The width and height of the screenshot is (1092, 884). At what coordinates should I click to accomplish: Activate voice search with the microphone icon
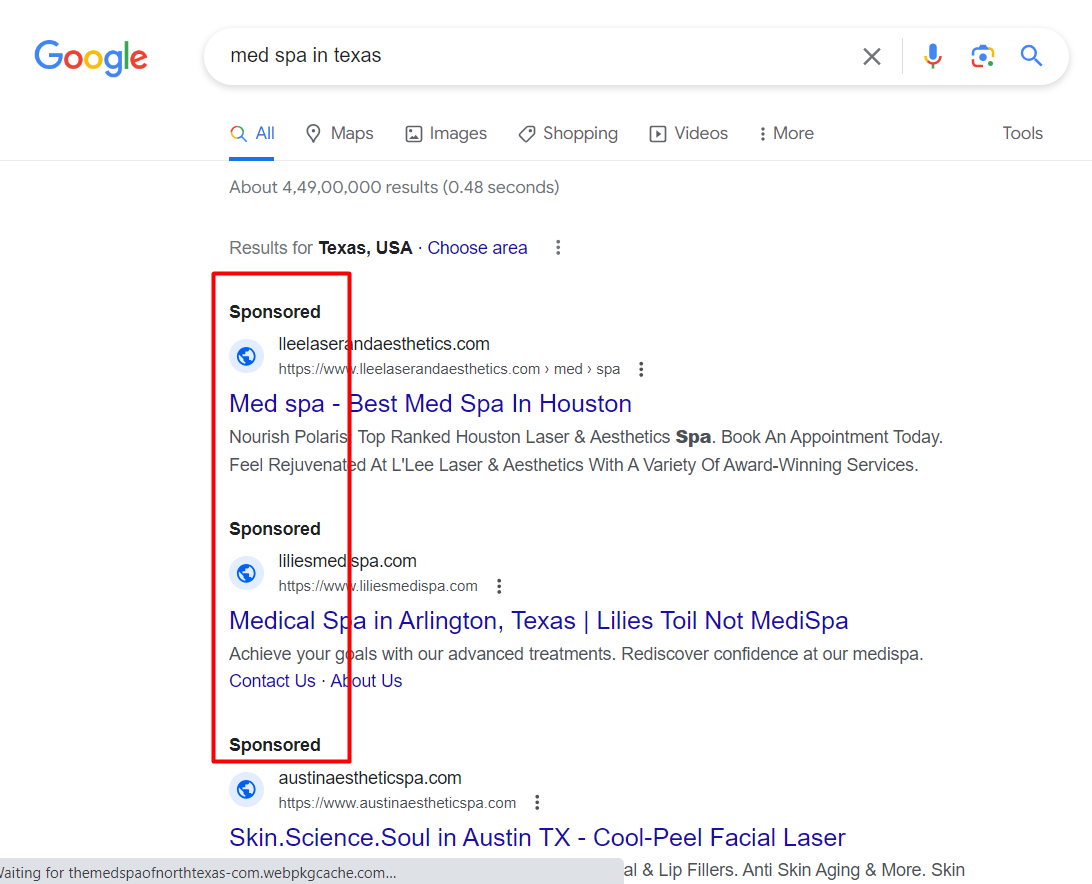click(x=932, y=56)
